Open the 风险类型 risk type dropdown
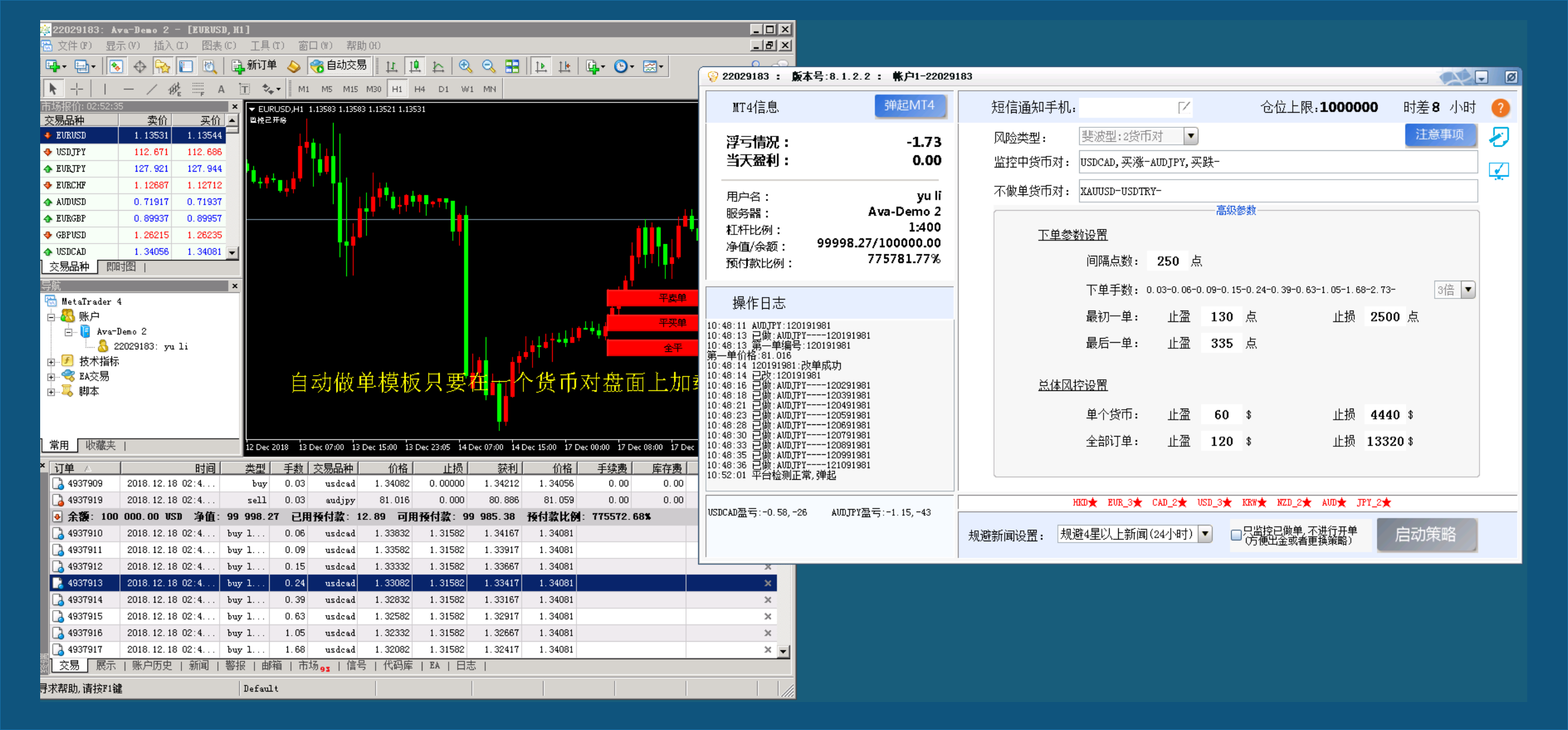The height and width of the screenshot is (730, 1568). (x=1191, y=136)
